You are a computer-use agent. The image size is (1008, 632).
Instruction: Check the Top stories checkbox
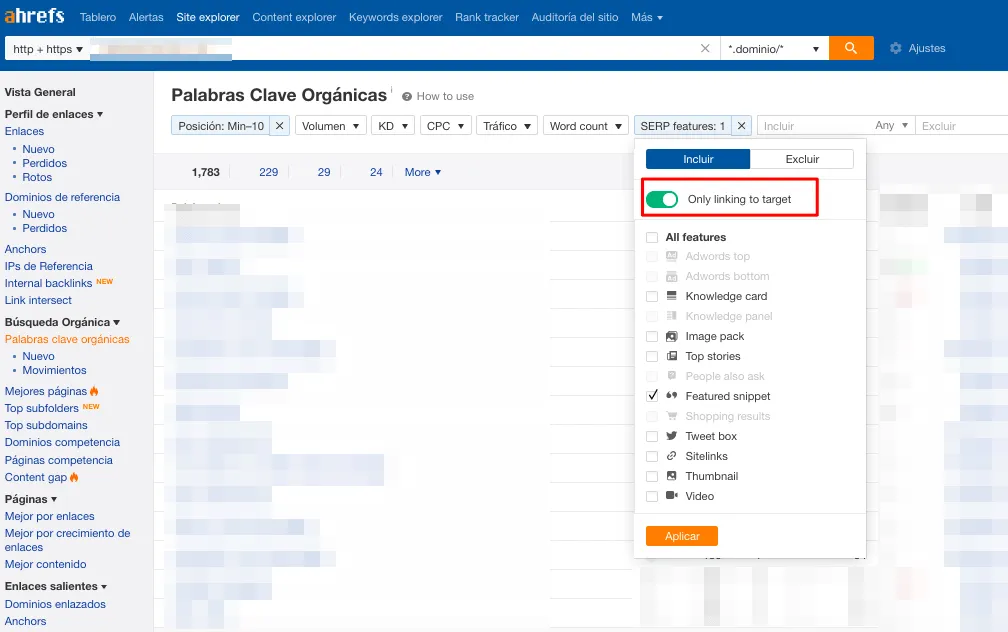coord(652,356)
